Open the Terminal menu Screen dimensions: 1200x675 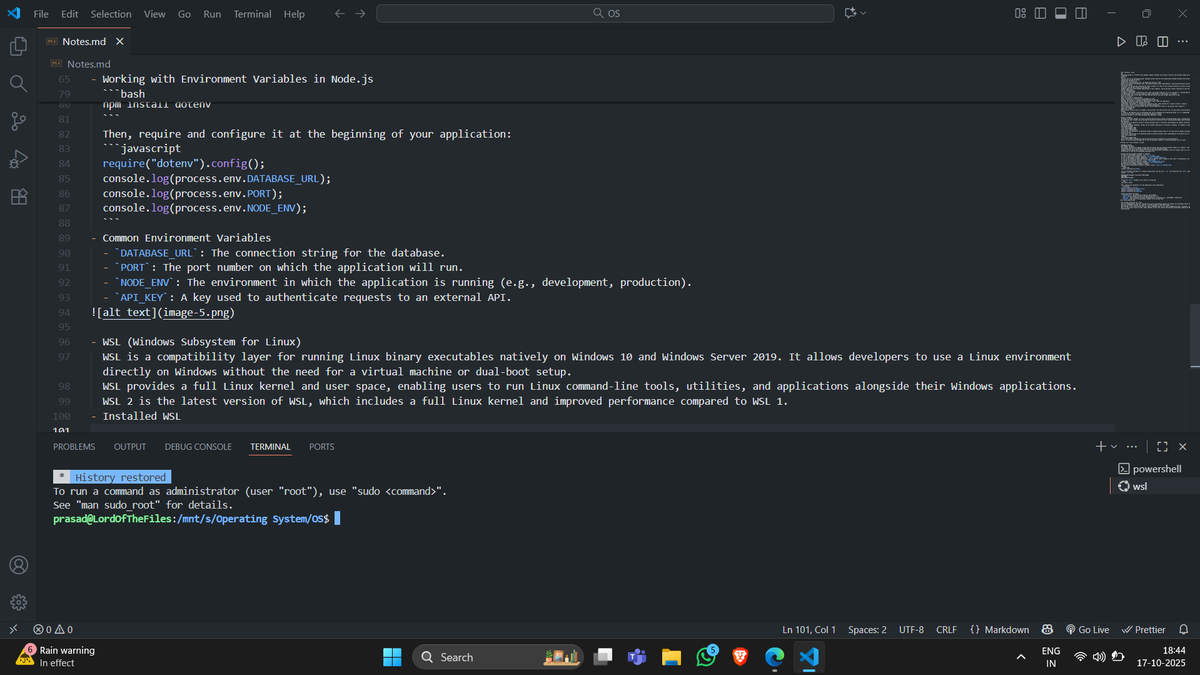(252, 14)
